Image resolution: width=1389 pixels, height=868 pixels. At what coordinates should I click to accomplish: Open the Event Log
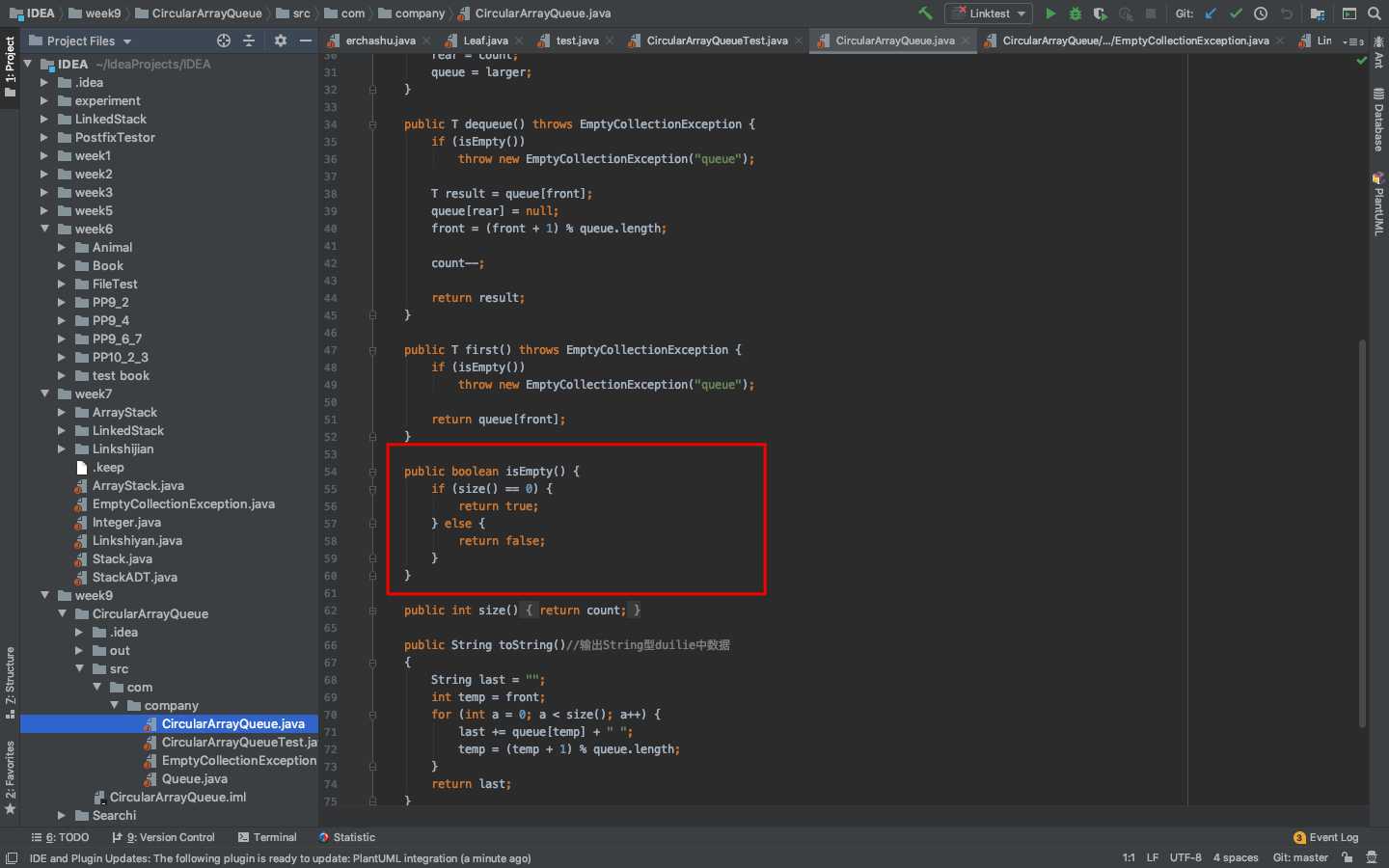(1325, 837)
